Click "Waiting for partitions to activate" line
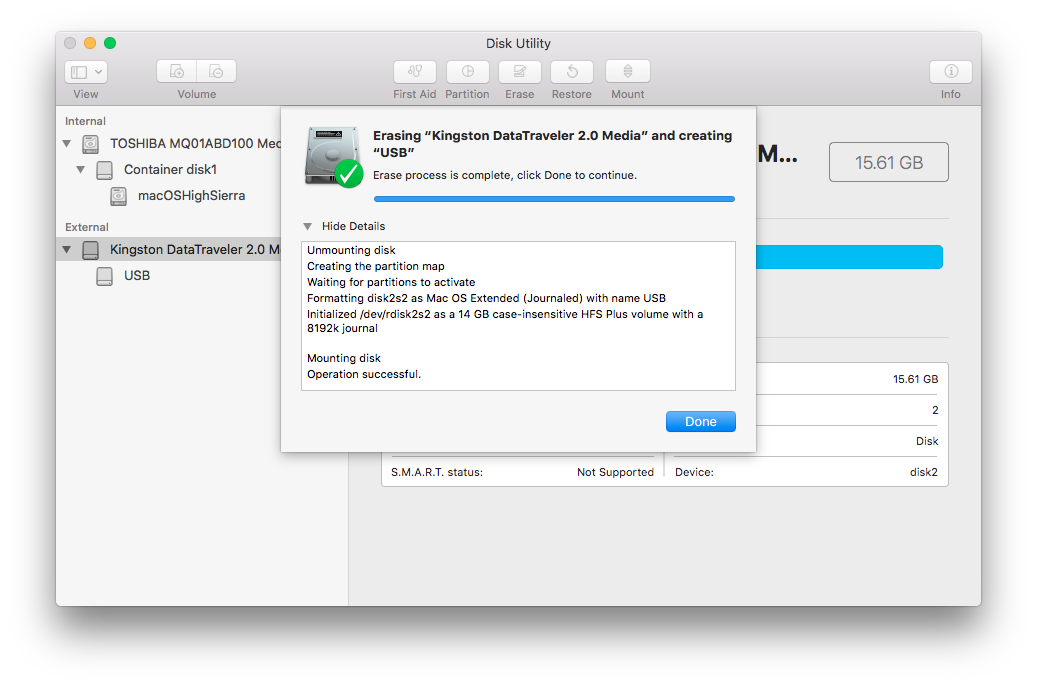Screen dimensions: 1037x686 391,282
